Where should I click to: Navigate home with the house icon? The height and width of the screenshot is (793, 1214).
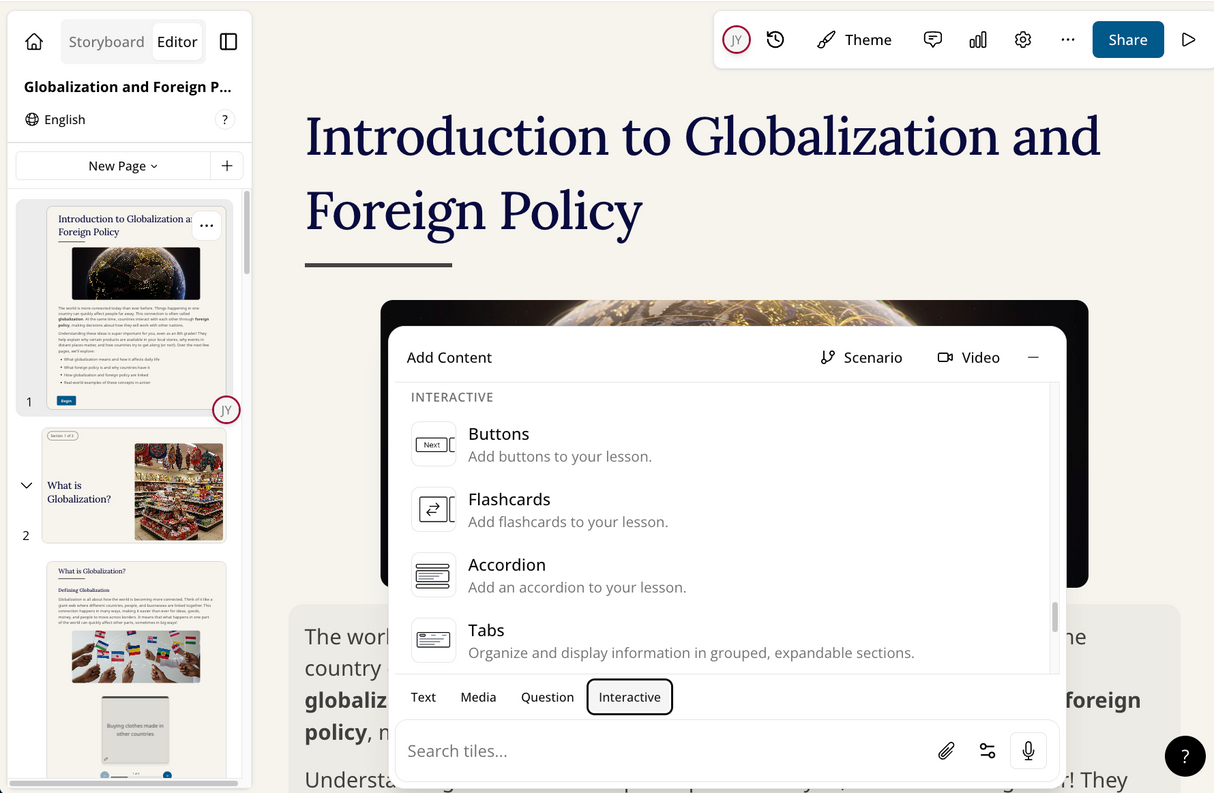(33, 41)
